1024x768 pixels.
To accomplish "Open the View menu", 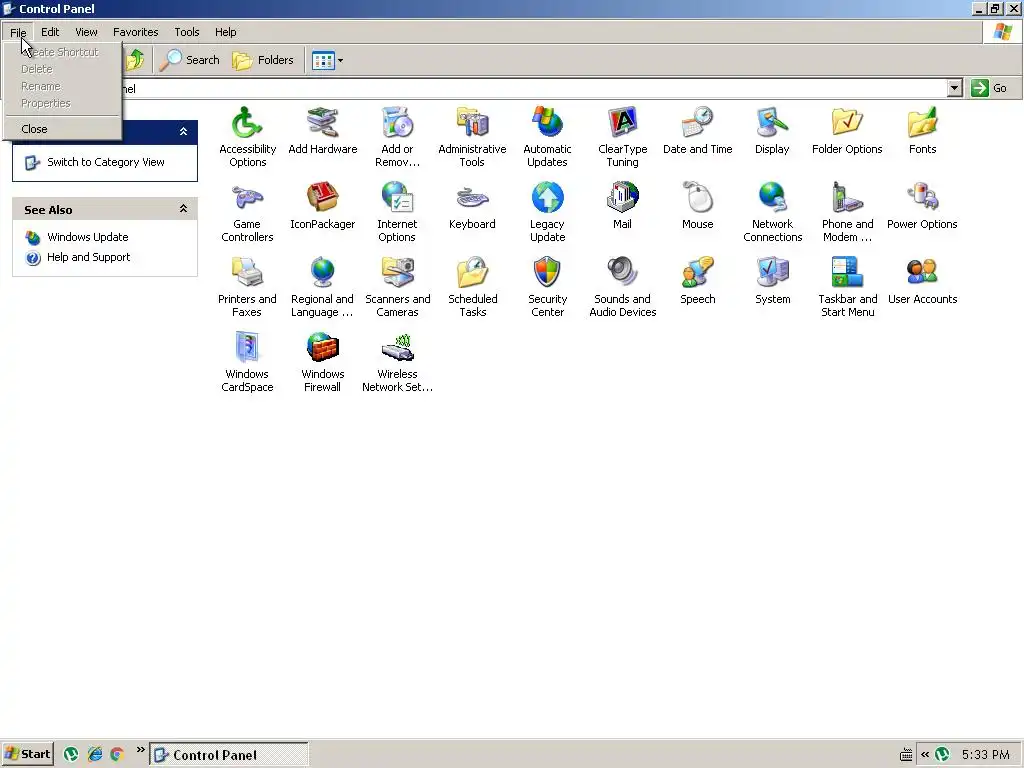I will coord(86,32).
